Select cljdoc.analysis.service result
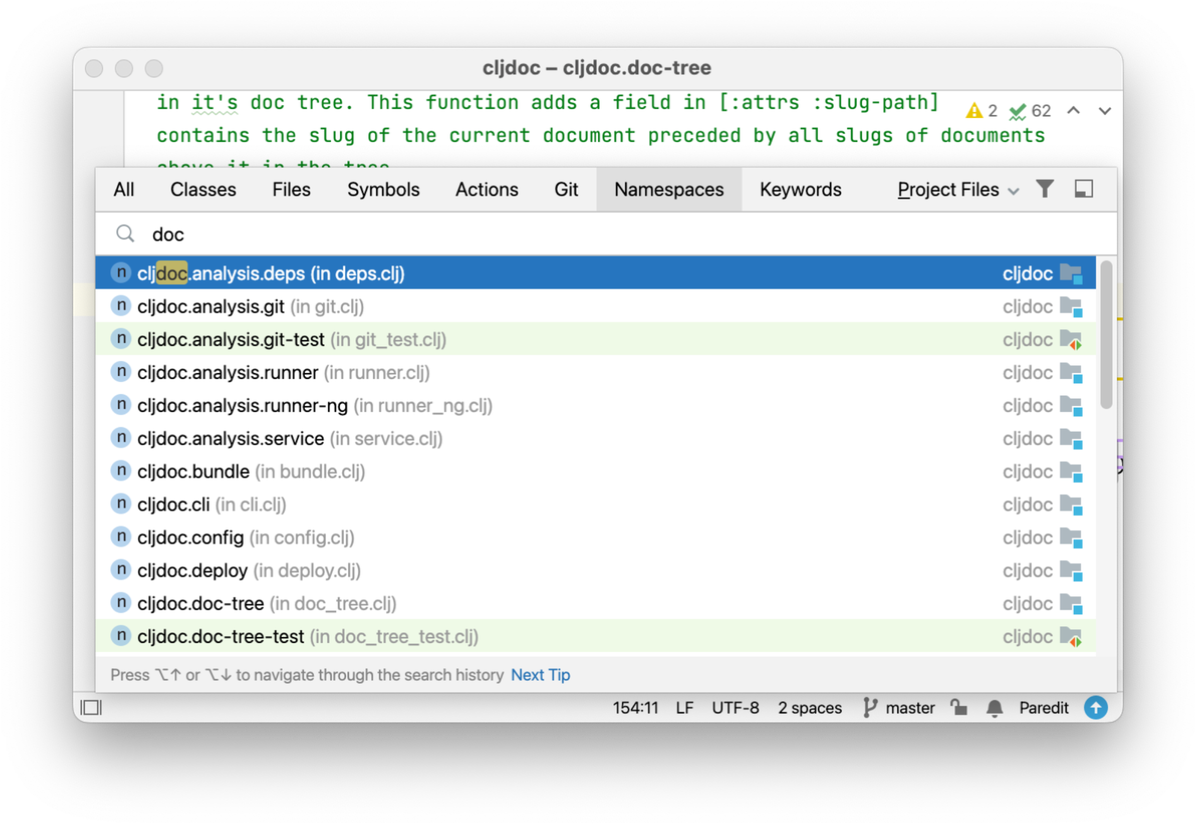 click(596, 438)
